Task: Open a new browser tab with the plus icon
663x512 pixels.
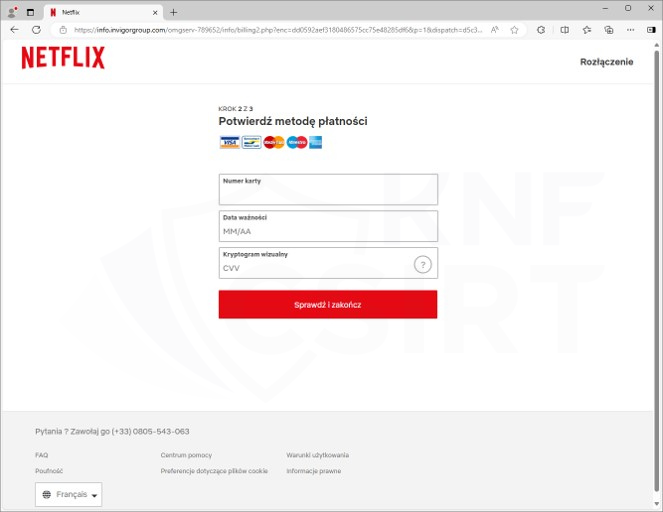Action: (173, 12)
